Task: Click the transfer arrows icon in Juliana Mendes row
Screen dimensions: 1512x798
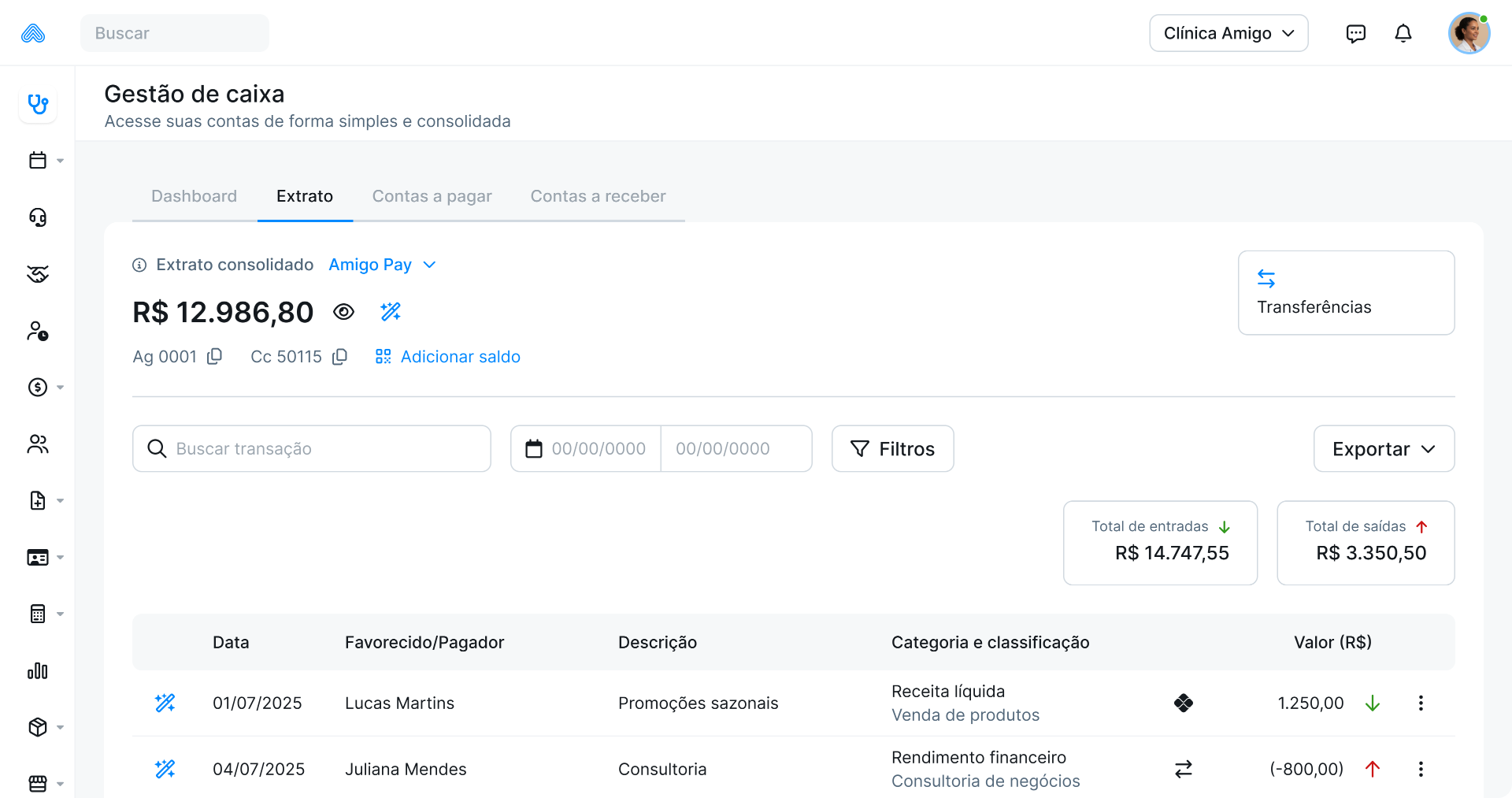Action: pos(1184,769)
